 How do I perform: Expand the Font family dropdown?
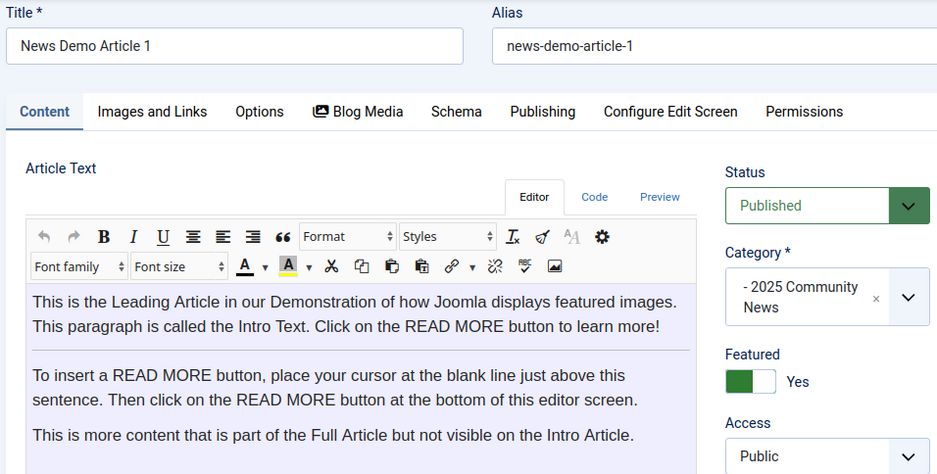click(79, 267)
